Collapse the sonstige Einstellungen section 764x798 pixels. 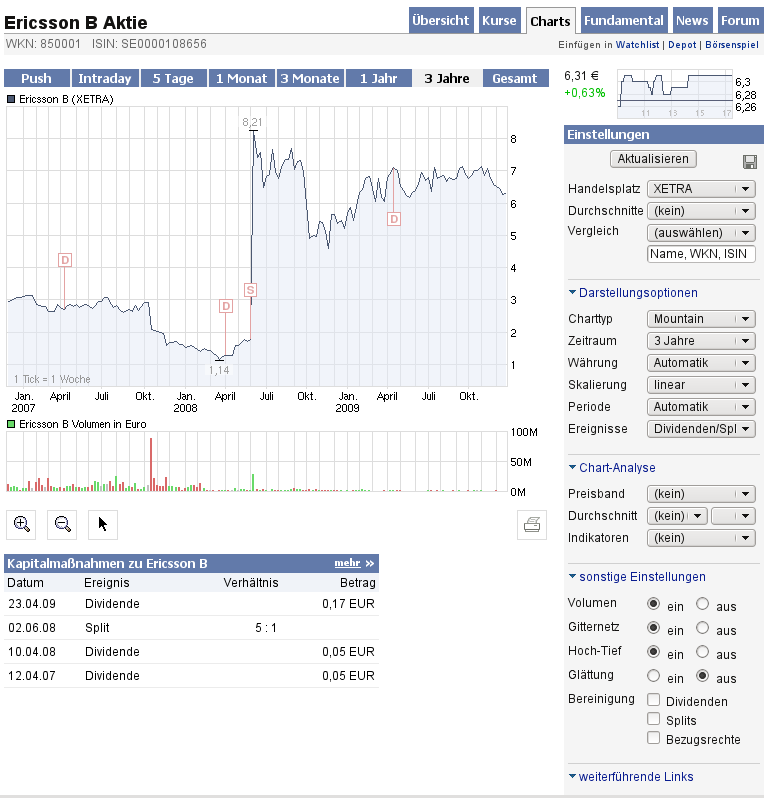click(x=637, y=577)
